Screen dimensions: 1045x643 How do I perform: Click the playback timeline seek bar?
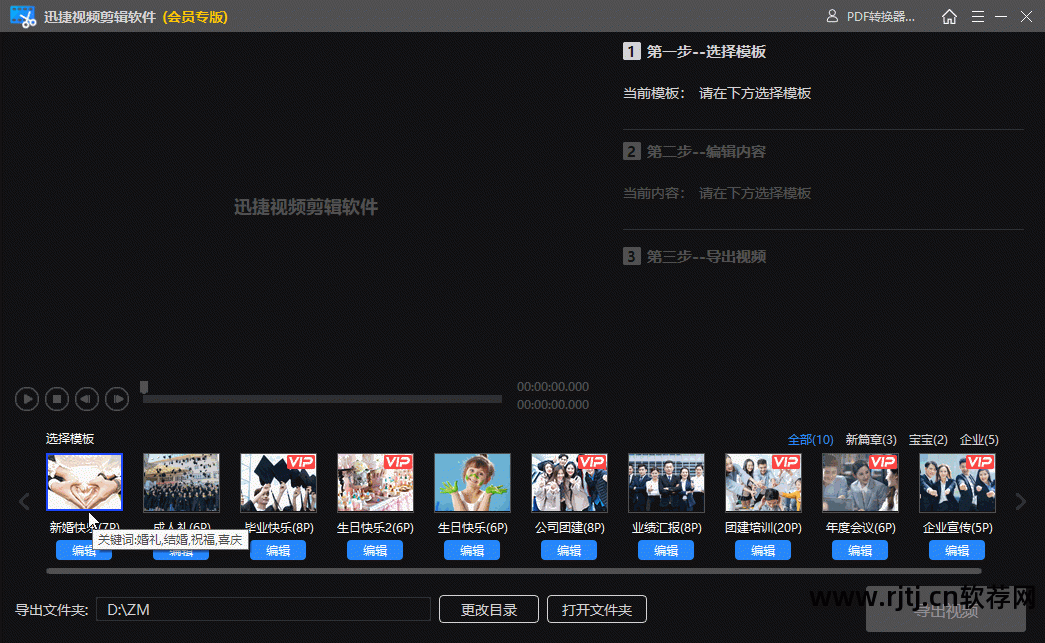[x=322, y=399]
